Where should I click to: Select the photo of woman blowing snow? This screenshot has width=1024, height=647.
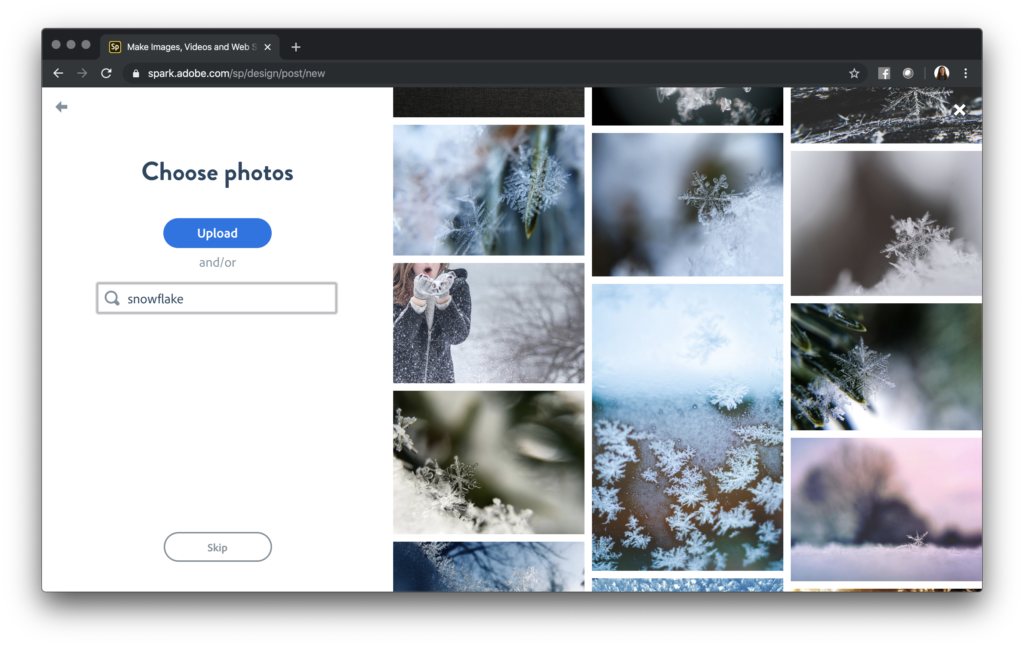pyautogui.click(x=488, y=323)
